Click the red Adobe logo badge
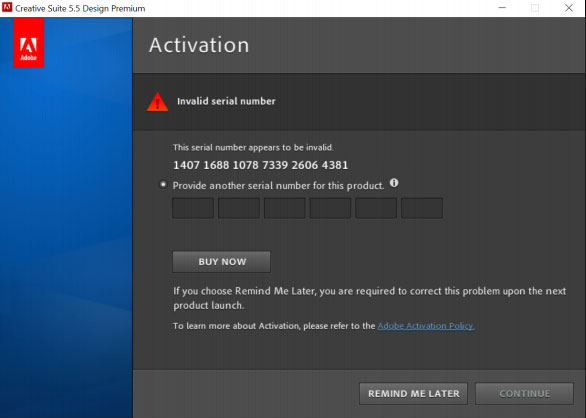The height and width of the screenshot is (418, 586). pos(29,43)
